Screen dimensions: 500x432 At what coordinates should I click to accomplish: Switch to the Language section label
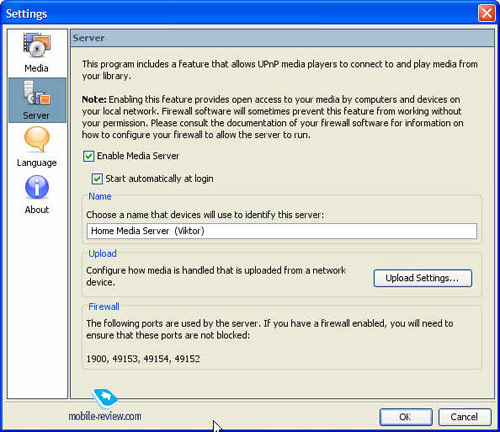tap(37, 163)
